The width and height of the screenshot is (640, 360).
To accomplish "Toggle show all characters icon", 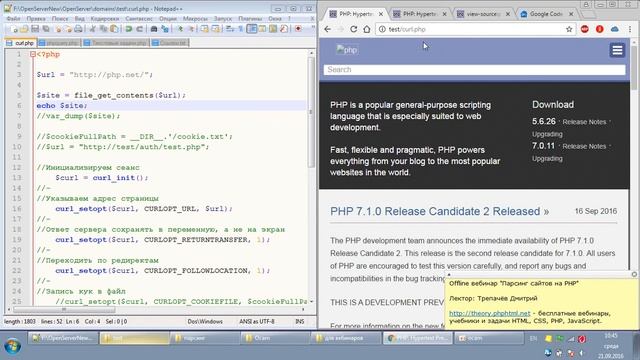I will 241,29.
